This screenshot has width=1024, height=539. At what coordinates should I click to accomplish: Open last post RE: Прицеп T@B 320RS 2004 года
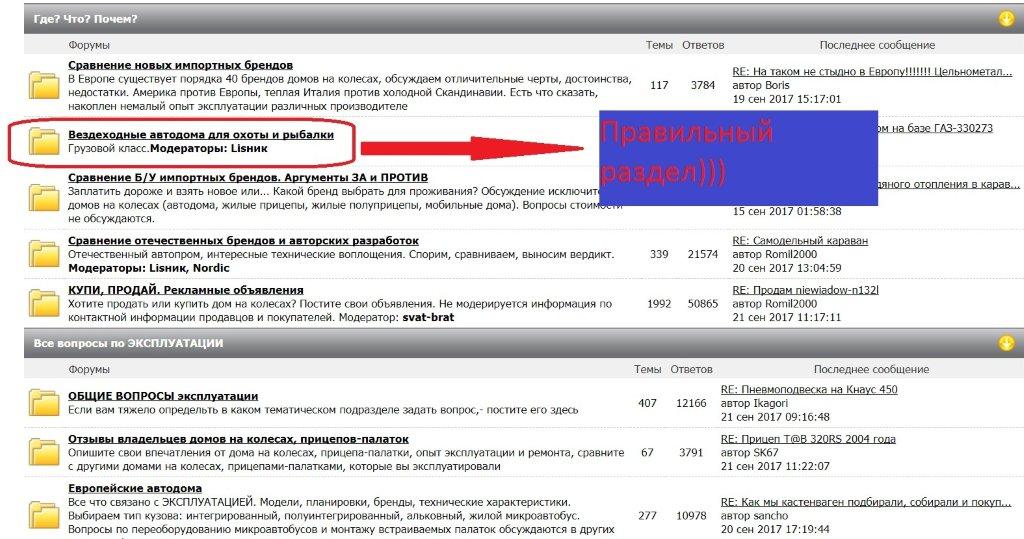808,439
